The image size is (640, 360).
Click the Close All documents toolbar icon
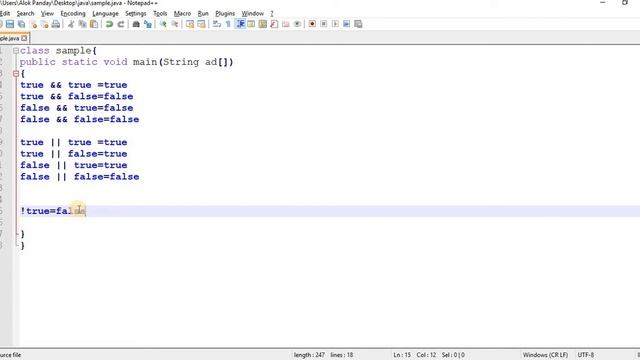(x=44, y=24)
